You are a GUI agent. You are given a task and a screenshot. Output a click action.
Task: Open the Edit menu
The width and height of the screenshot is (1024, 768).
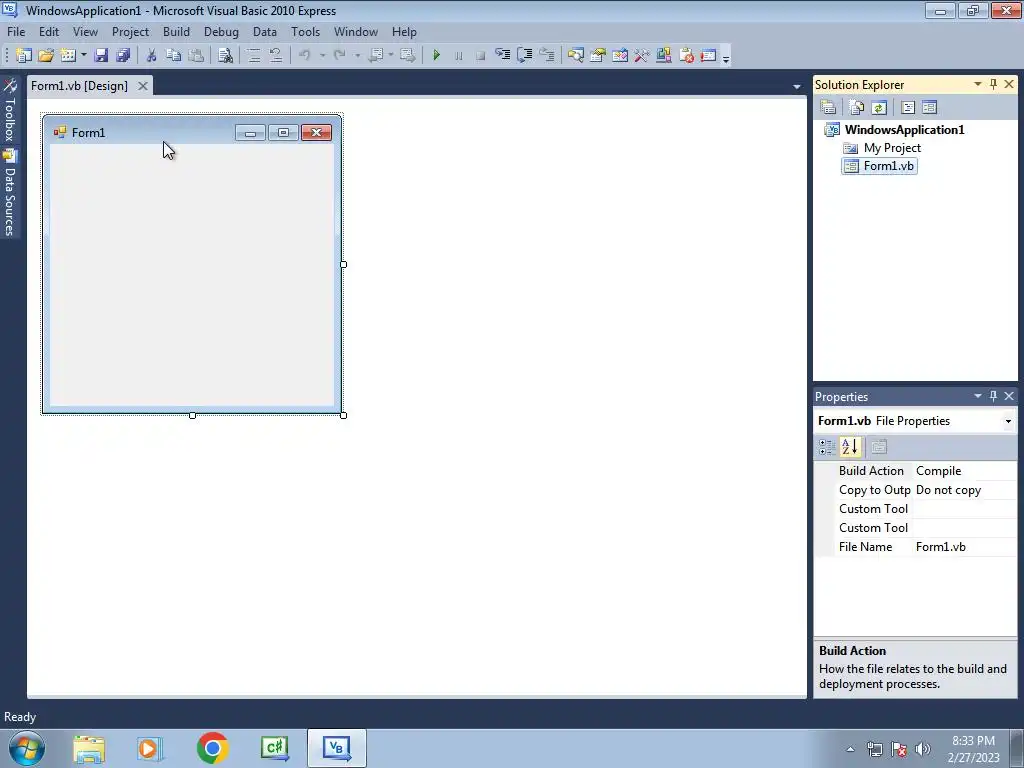pos(48,32)
